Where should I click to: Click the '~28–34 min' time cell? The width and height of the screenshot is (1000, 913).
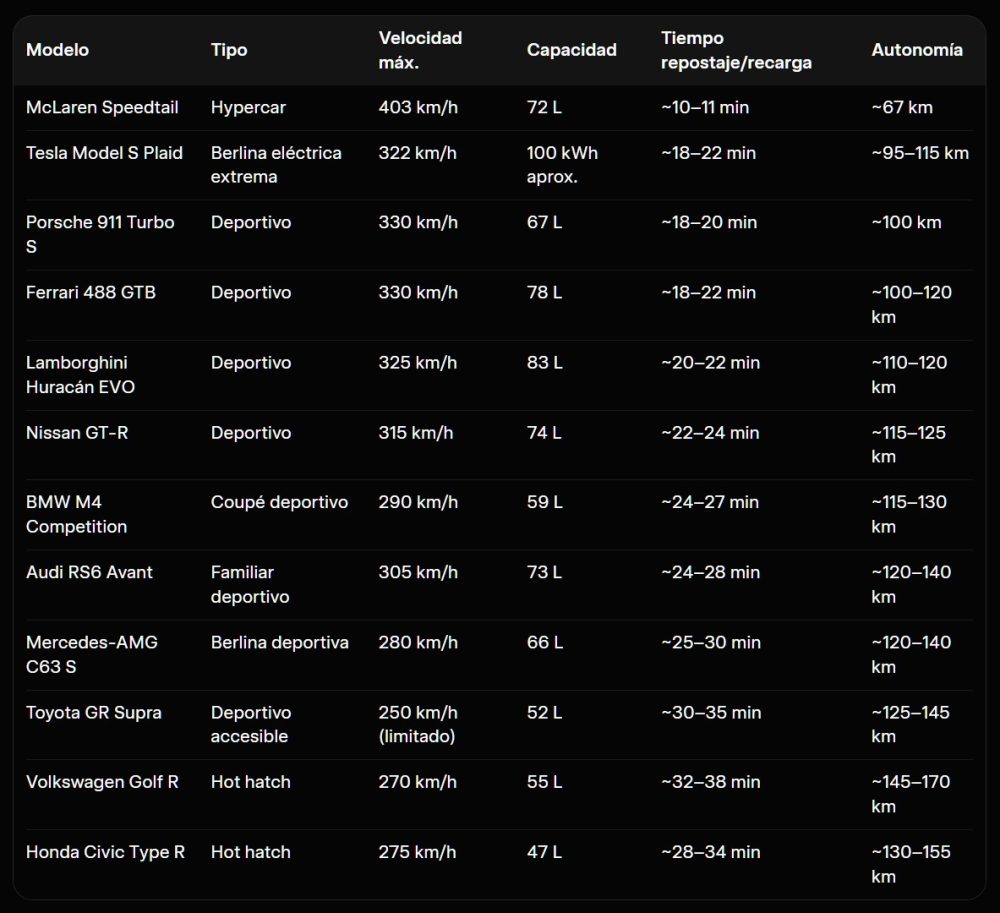(710, 852)
